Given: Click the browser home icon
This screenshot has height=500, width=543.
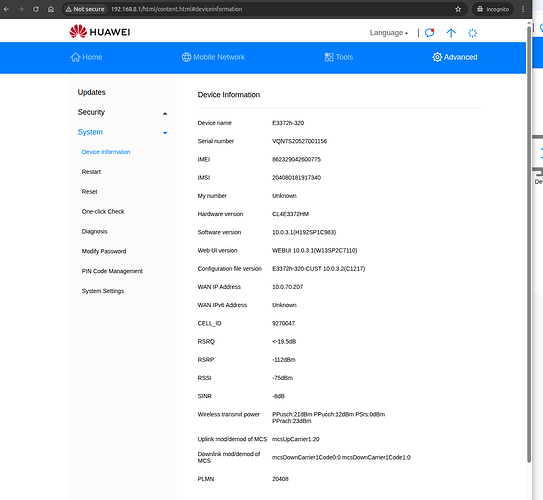Looking at the screenshot, I should point(51,9).
